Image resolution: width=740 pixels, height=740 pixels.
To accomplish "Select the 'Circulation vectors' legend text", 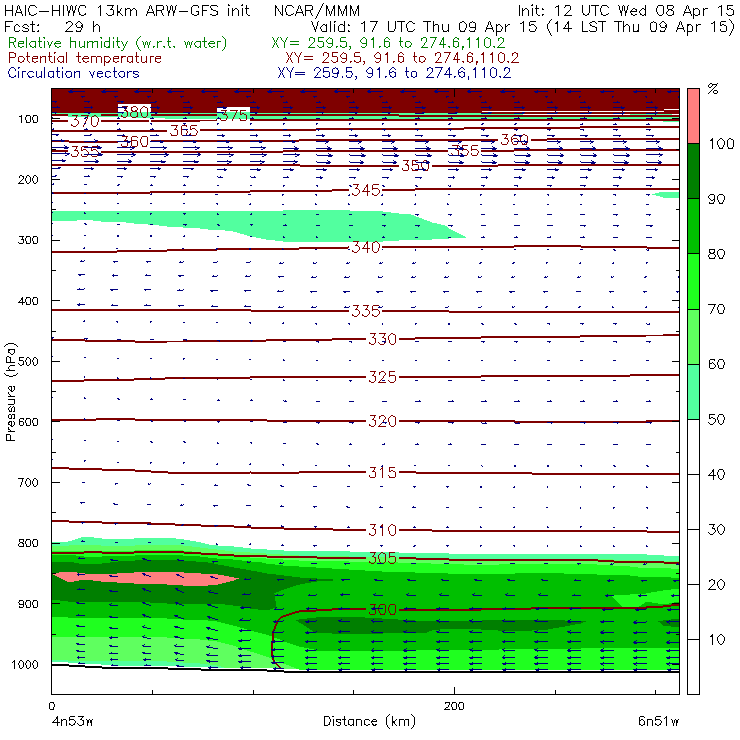I will [73, 73].
